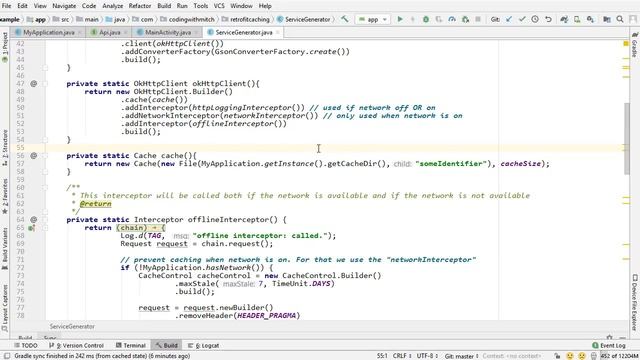Open 9: Version Control tool window
The image size is (640, 360).
(x=76, y=345)
